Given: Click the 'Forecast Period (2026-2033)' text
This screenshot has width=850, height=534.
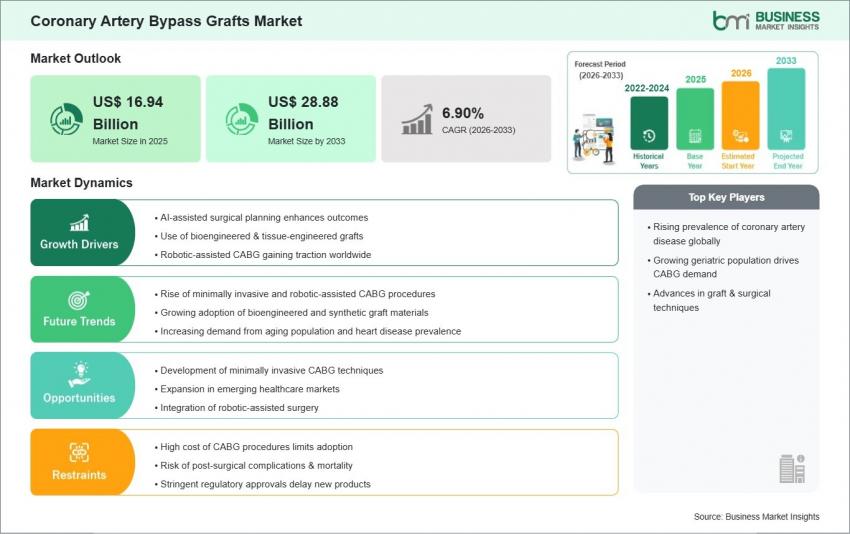Looking at the screenshot, I should (600, 70).
